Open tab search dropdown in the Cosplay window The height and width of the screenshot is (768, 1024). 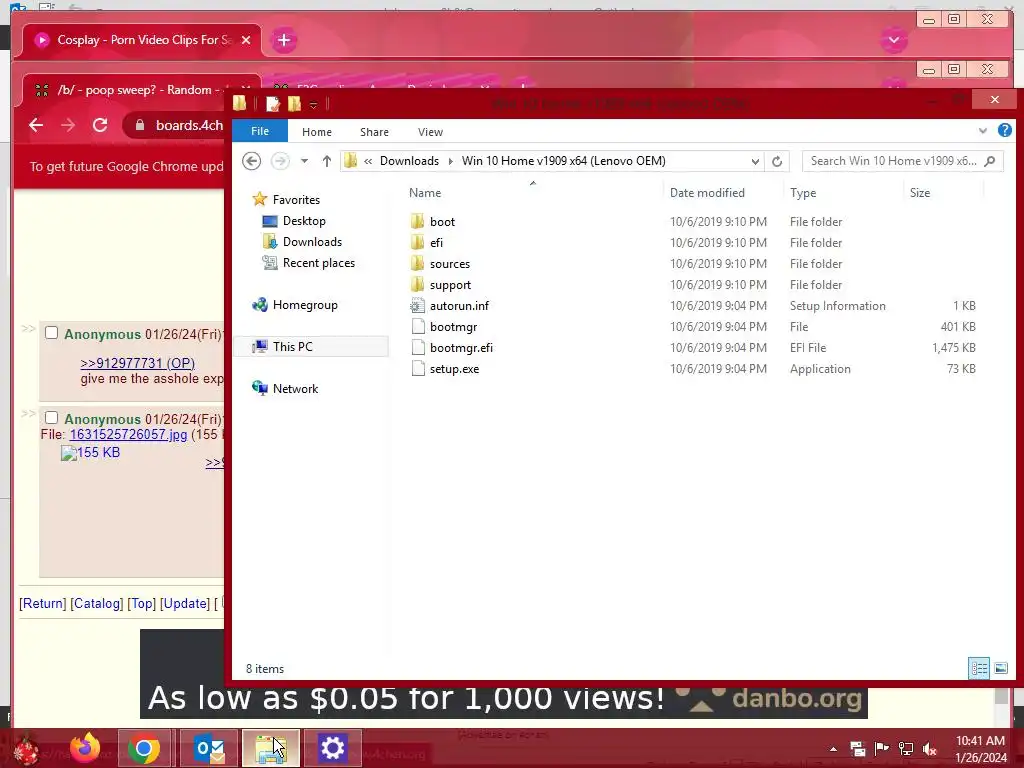click(894, 40)
